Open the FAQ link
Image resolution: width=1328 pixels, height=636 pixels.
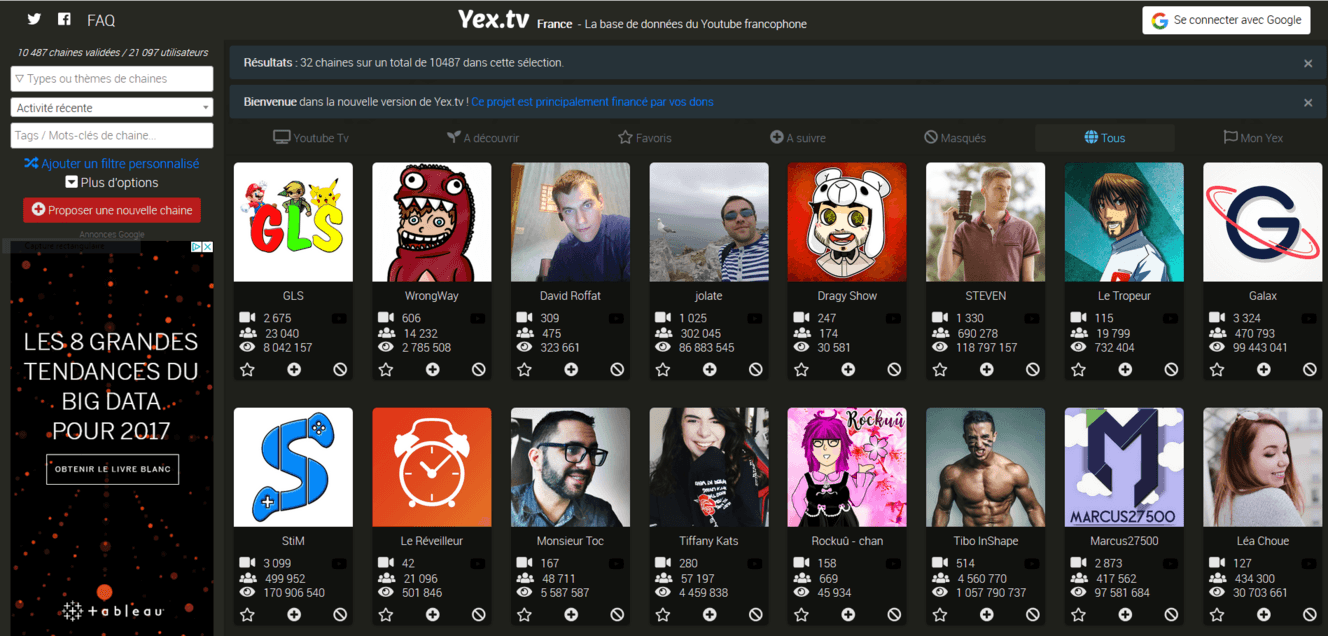coord(101,20)
